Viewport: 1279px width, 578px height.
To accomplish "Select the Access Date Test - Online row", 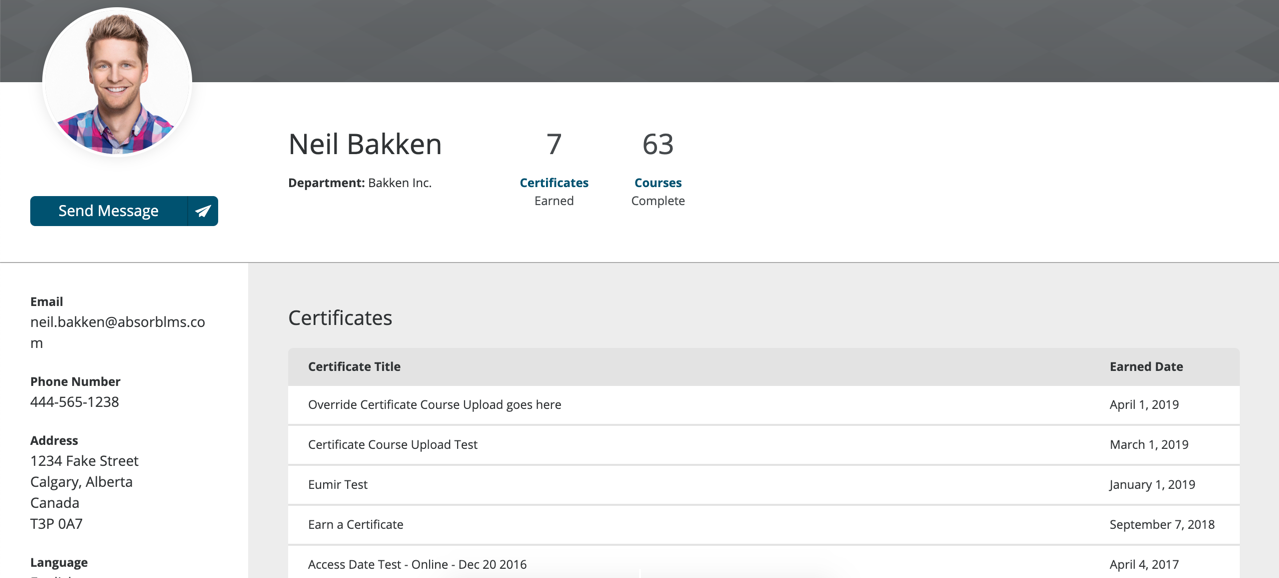I will pyautogui.click(x=764, y=562).
